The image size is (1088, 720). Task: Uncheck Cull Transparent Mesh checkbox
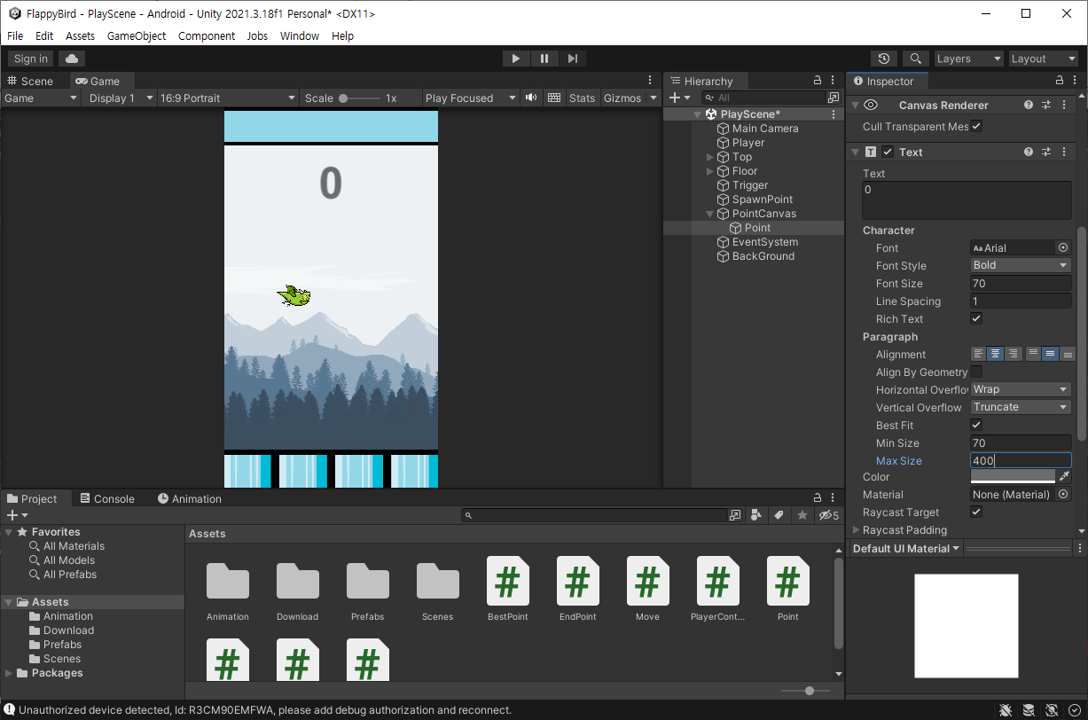point(976,126)
